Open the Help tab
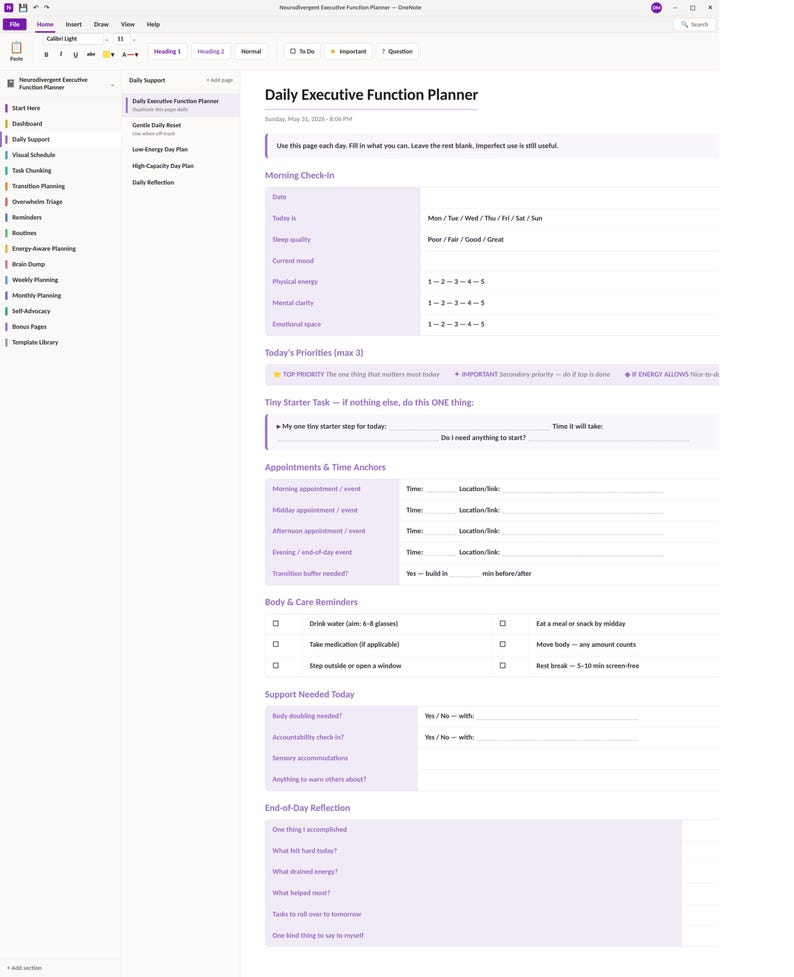This screenshot has width=794, height=977. (153, 24)
